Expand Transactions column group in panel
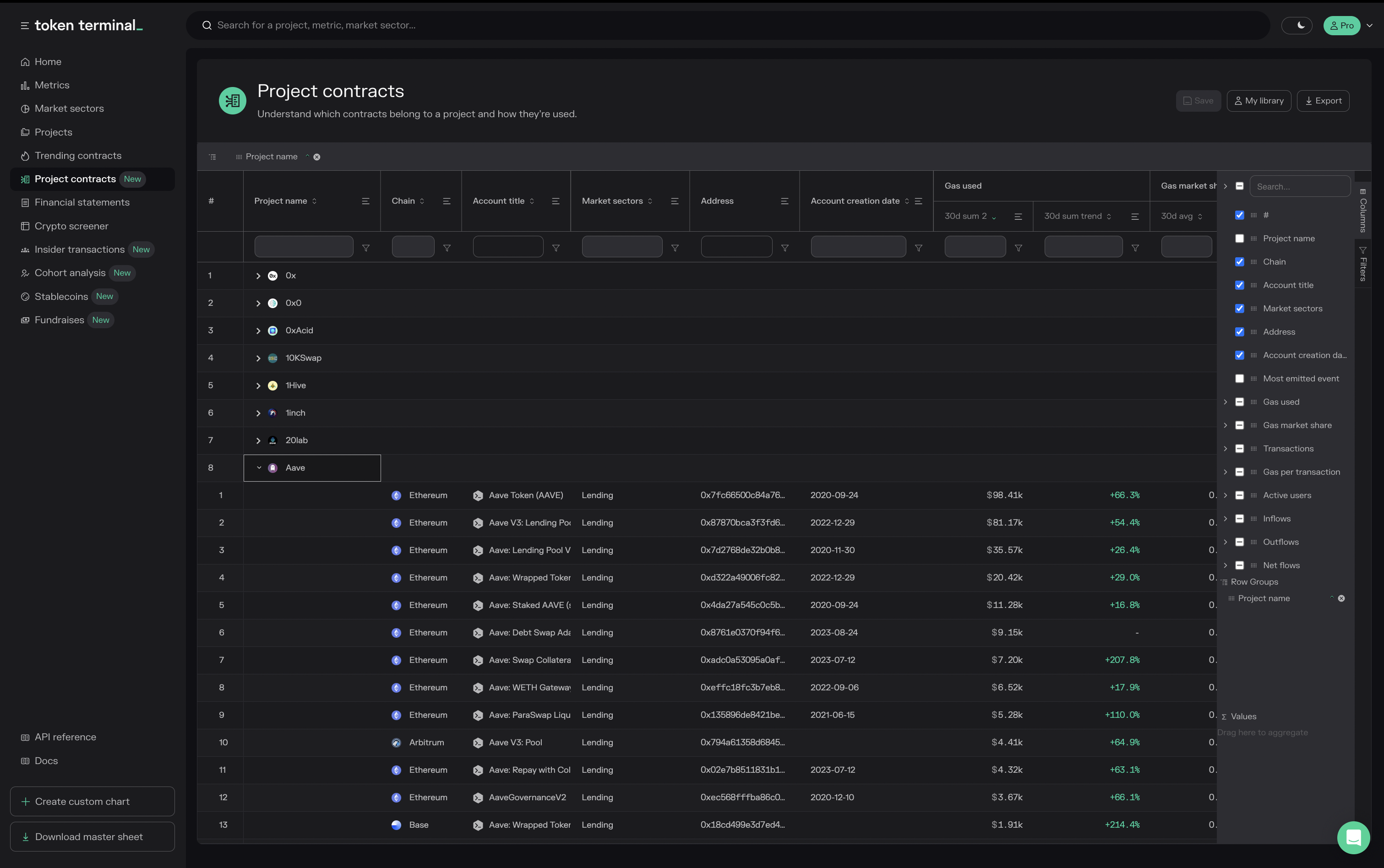The height and width of the screenshot is (868, 1384). pos(1225,448)
